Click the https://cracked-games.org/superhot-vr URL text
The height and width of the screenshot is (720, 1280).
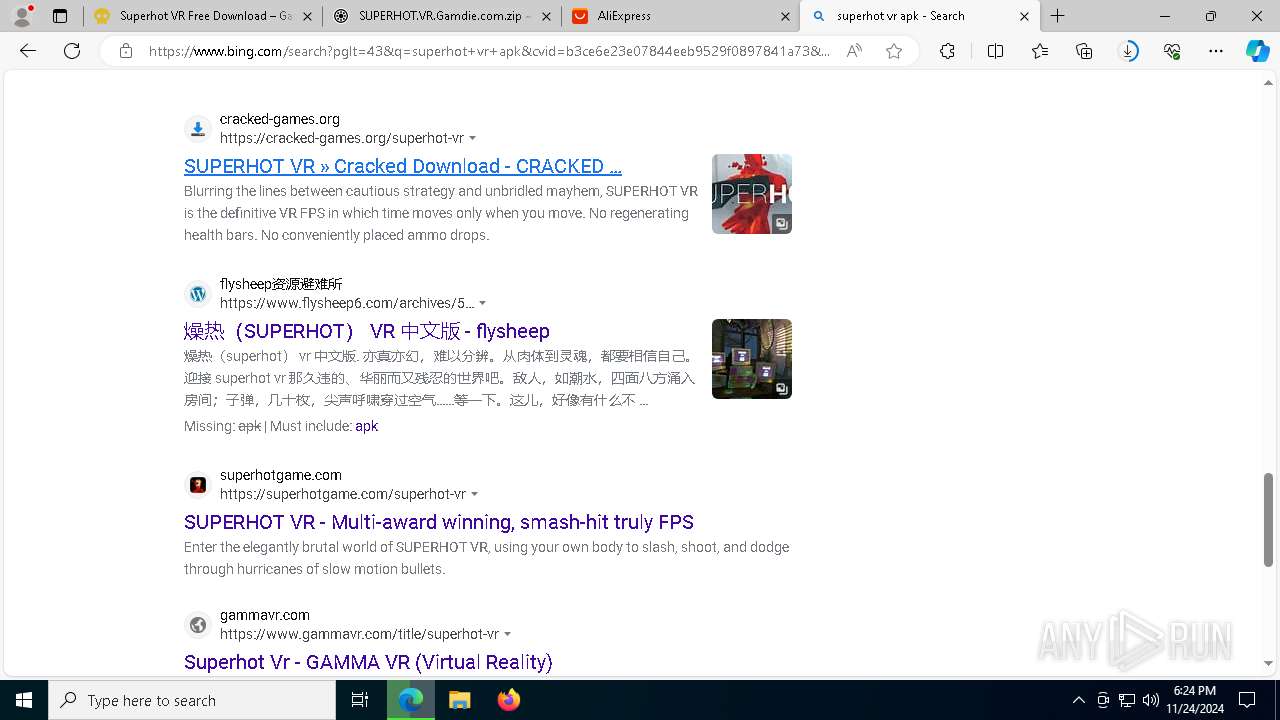[x=342, y=138]
